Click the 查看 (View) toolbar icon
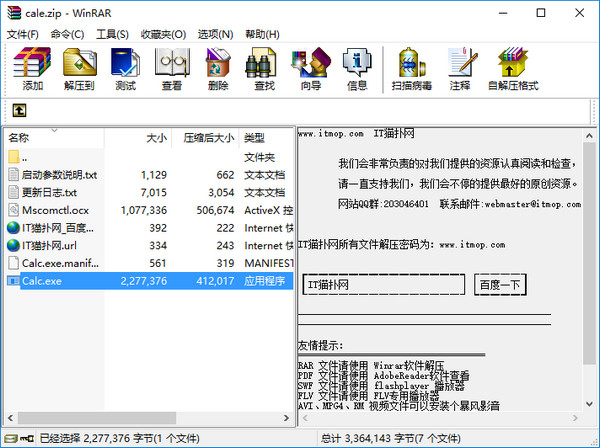The image size is (600, 448). coord(172,62)
